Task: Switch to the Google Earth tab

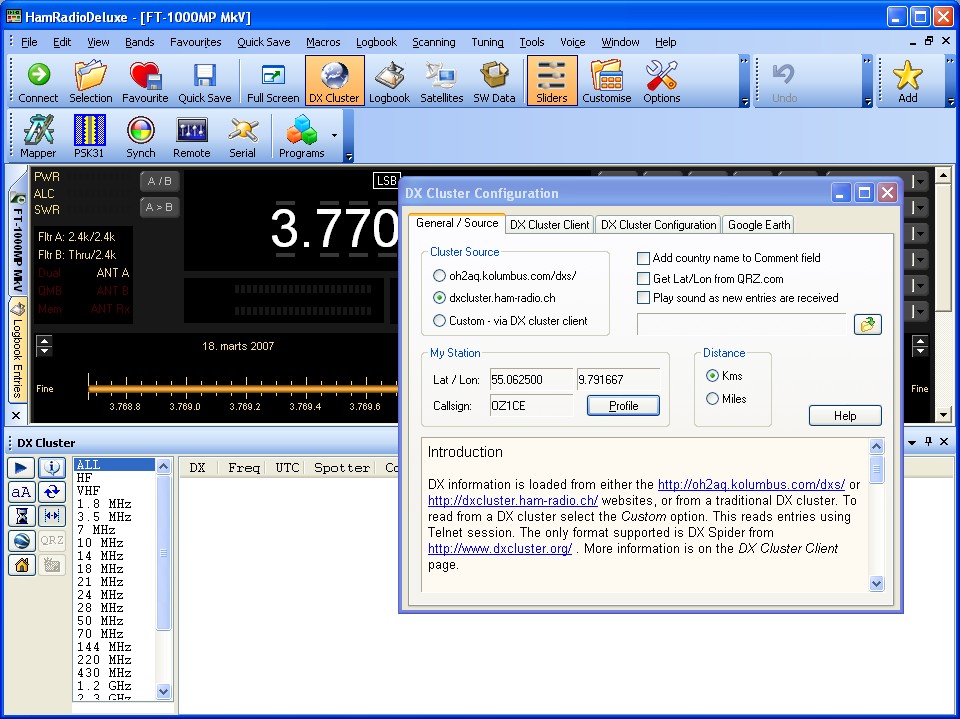Action: point(759,225)
